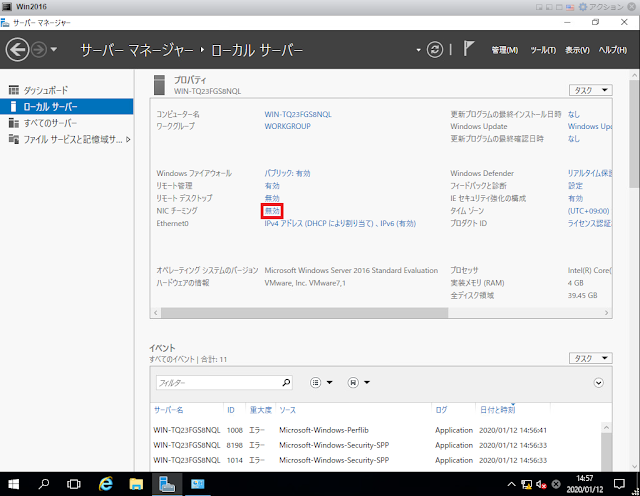Click Server Manager taskbar icon

pyautogui.click(x=167, y=484)
